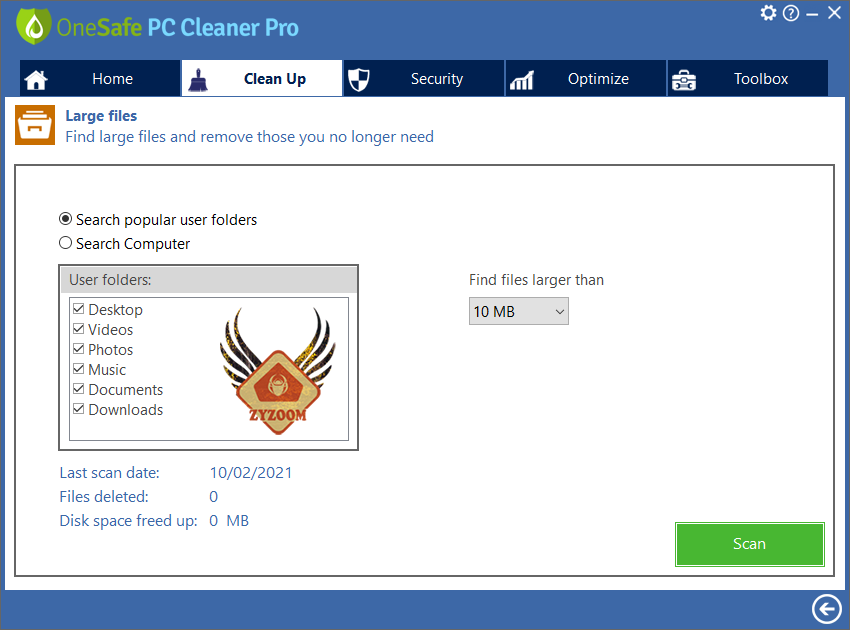Uncheck the Desktop folder checkbox
Viewport: 850px width, 630px height.
79,309
